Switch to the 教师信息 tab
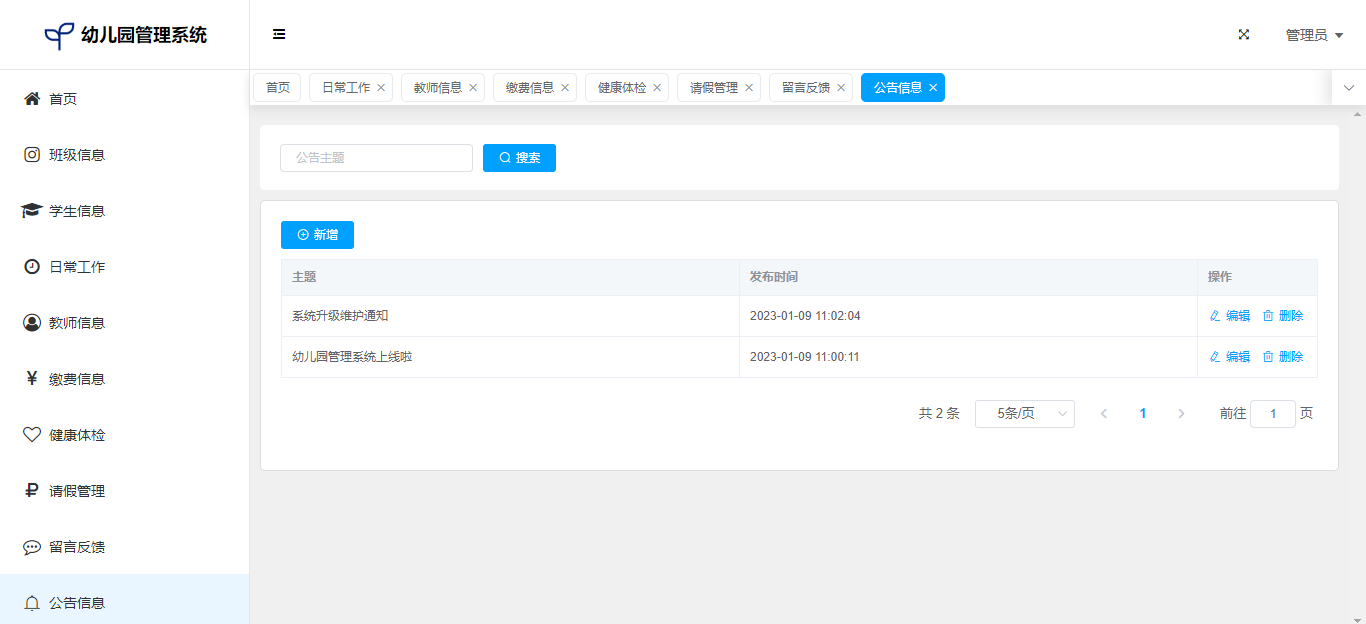This screenshot has width=1366, height=624. pyautogui.click(x=437, y=88)
